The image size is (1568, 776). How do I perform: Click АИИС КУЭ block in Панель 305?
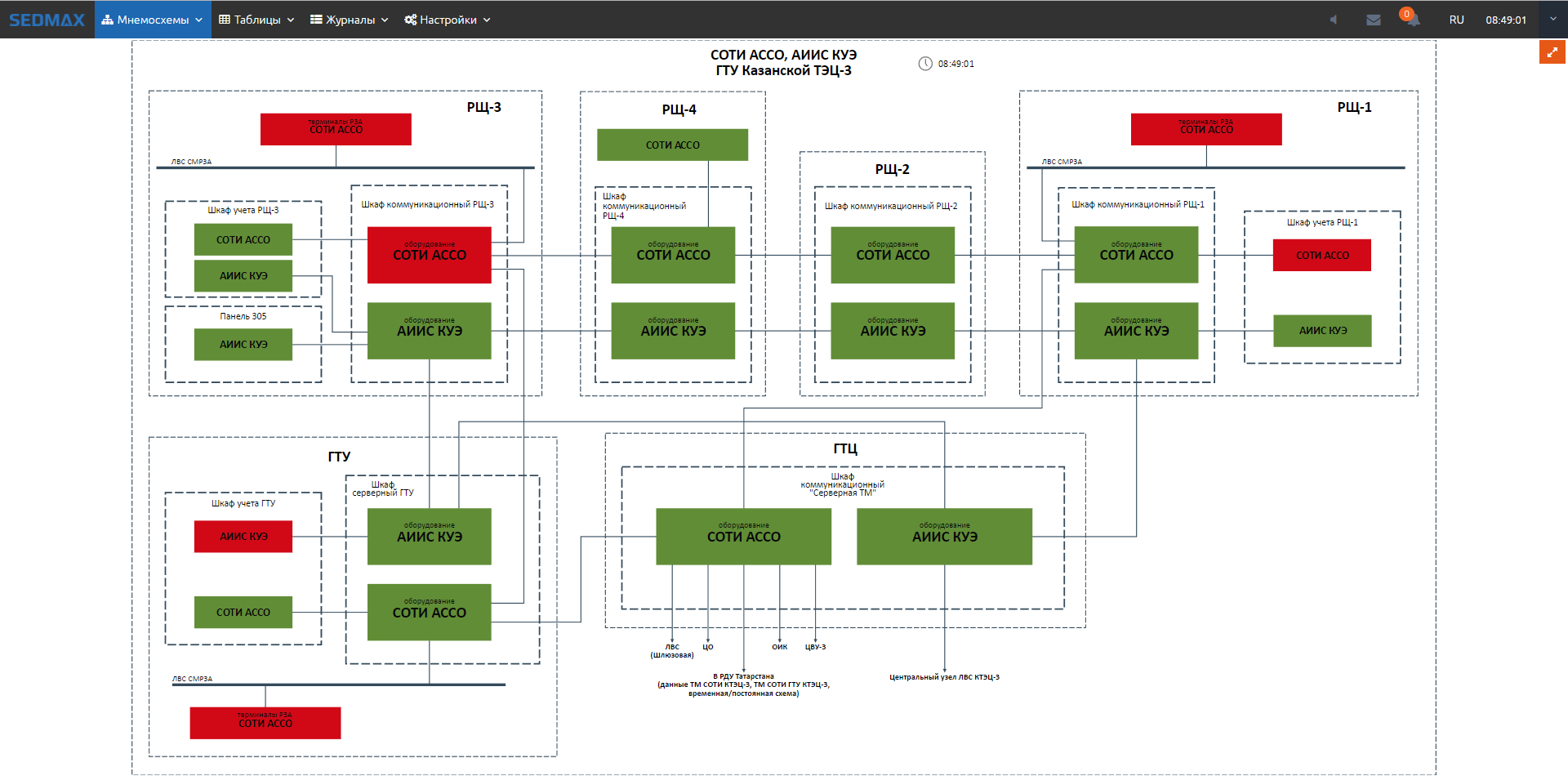[x=243, y=345]
